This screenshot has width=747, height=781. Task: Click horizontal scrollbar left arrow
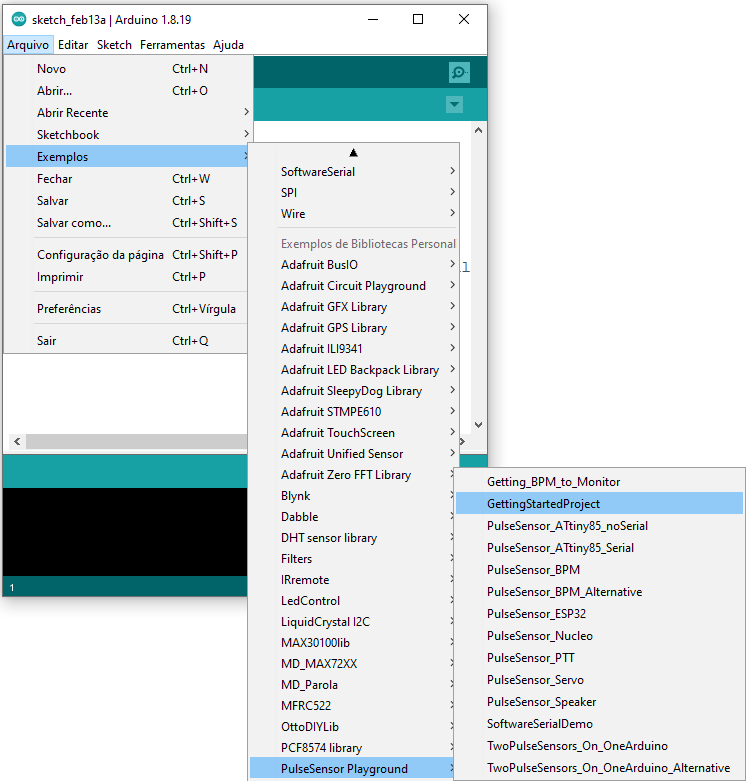coord(17,441)
